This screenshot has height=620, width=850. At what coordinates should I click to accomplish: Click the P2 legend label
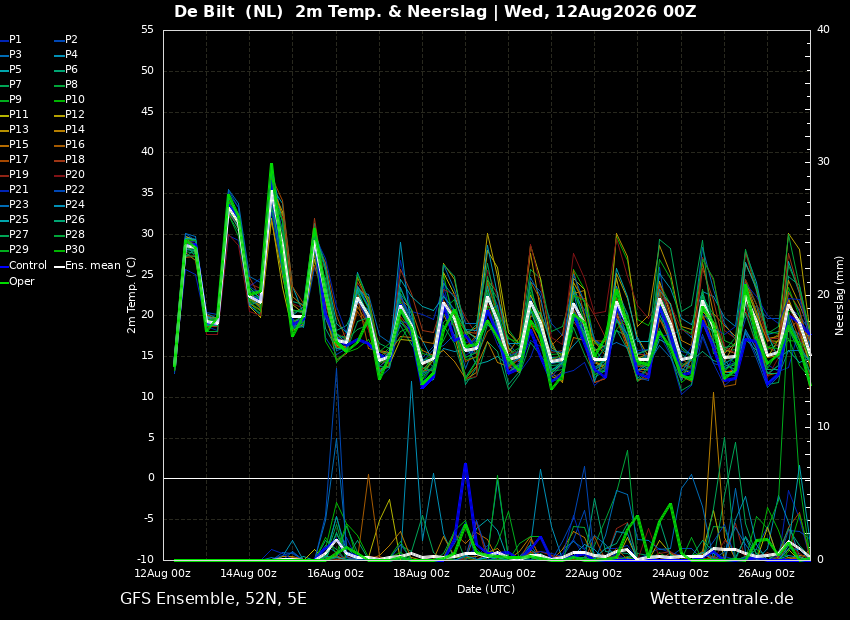point(71,40)
